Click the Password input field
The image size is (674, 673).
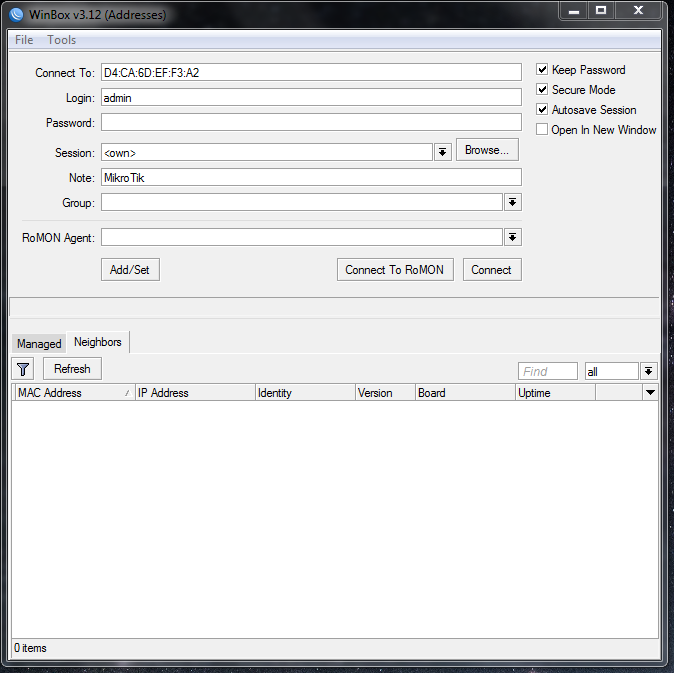[311, 122]
